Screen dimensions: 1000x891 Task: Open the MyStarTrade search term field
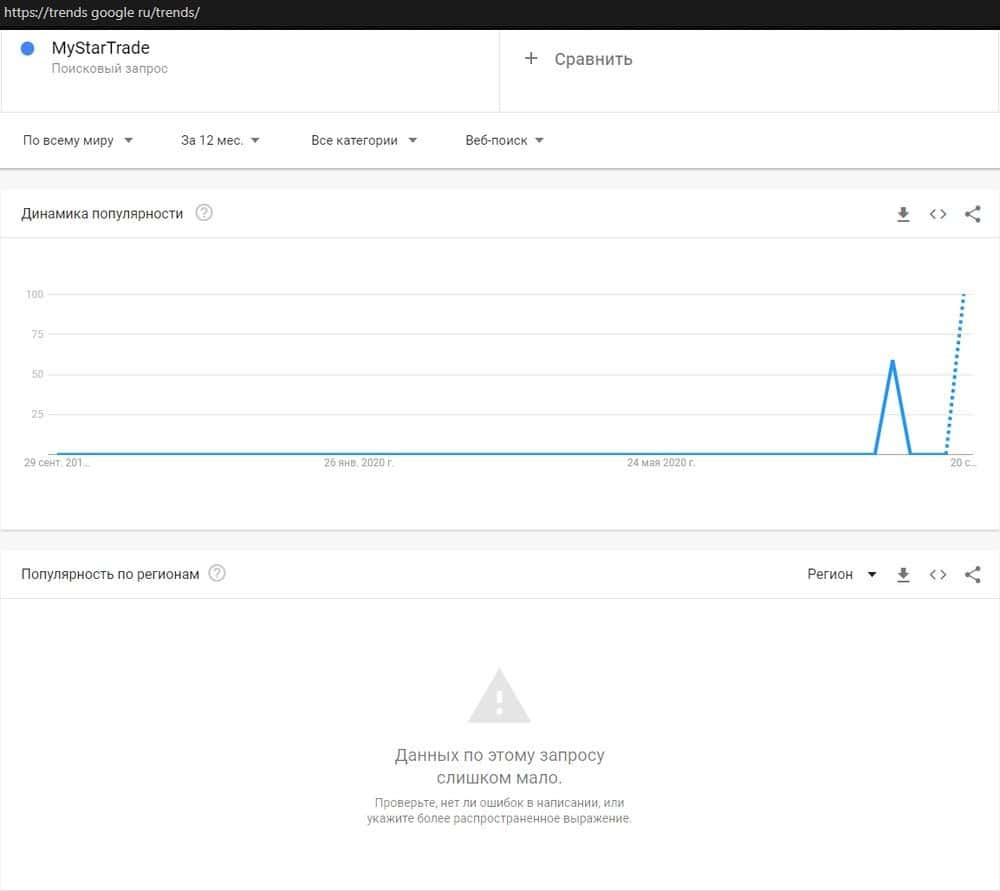(250, 71)
